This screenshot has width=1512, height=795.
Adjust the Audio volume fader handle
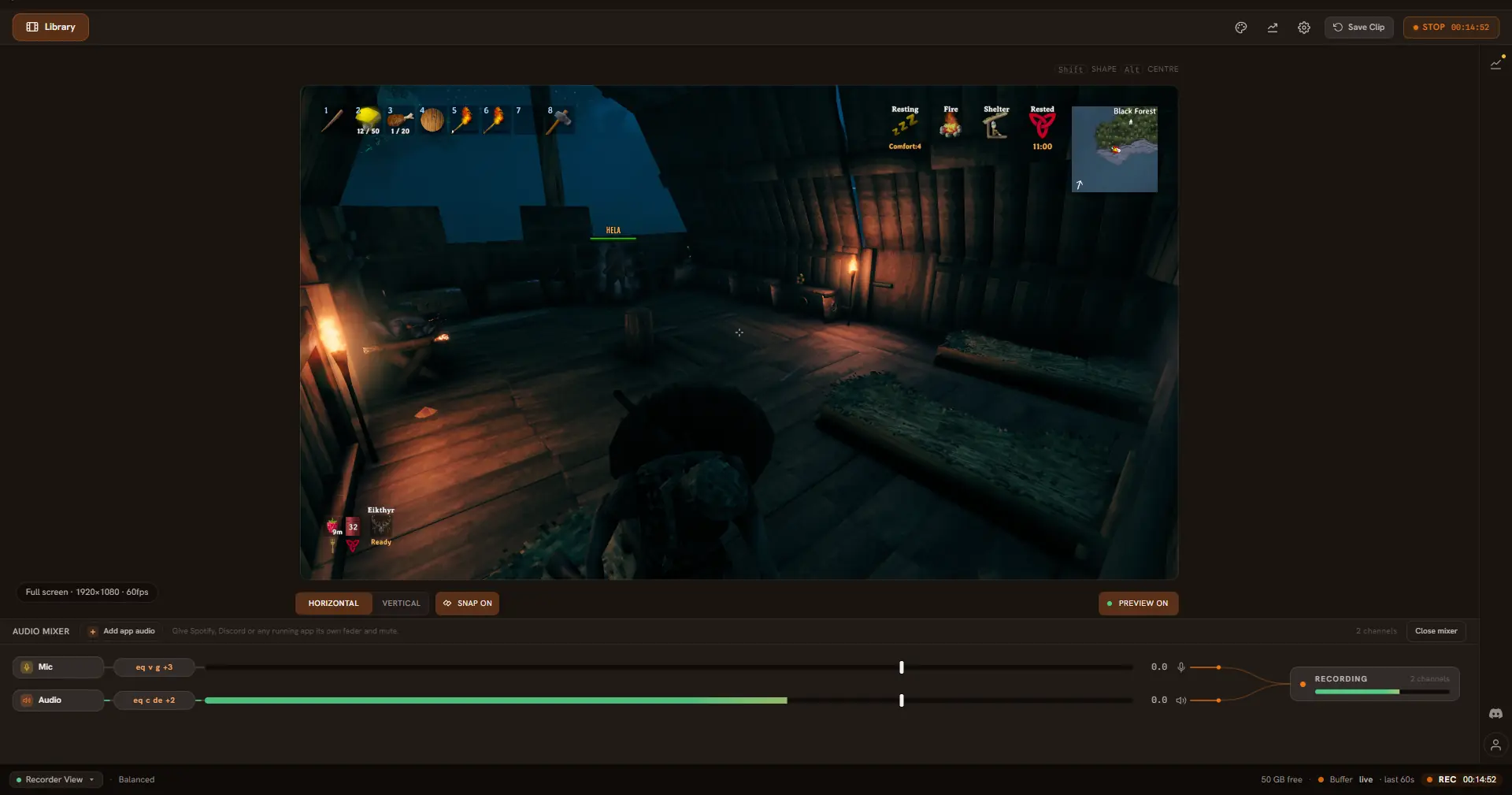pyautogui.click(x=902, y=700)
